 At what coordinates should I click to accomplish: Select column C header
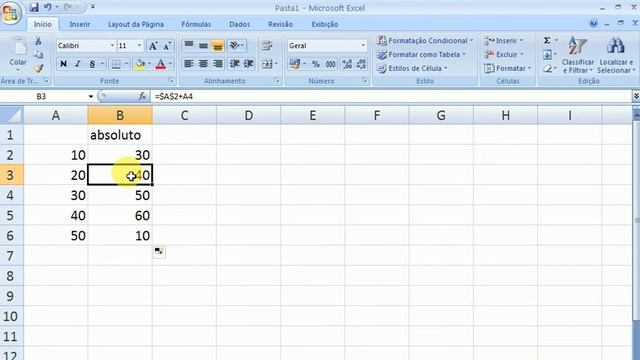(184, 116)
